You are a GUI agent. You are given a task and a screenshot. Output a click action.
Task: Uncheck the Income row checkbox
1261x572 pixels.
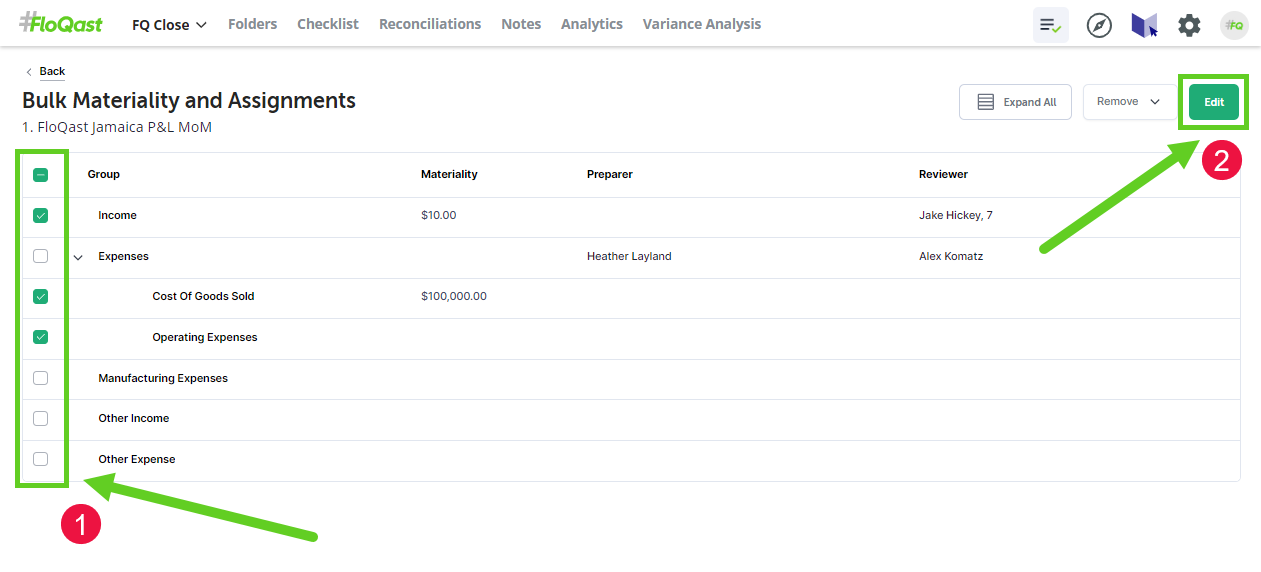tap(41, 215)
